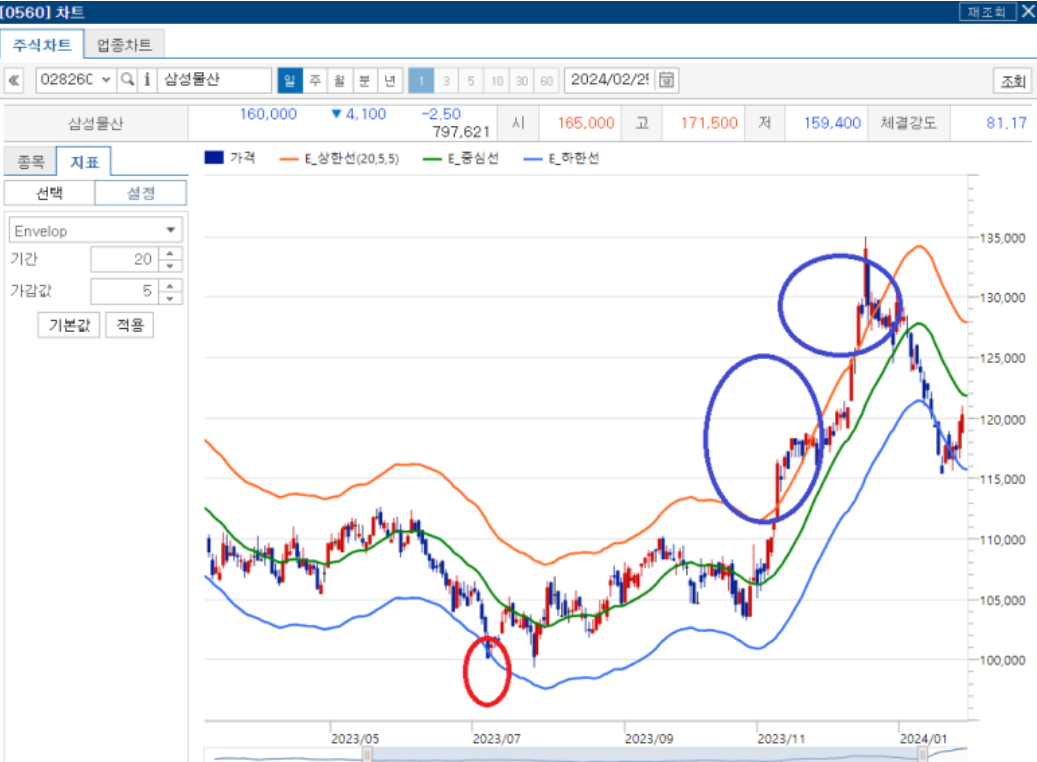
Task: Choose the 30 interval button
Action: point(522,81)
